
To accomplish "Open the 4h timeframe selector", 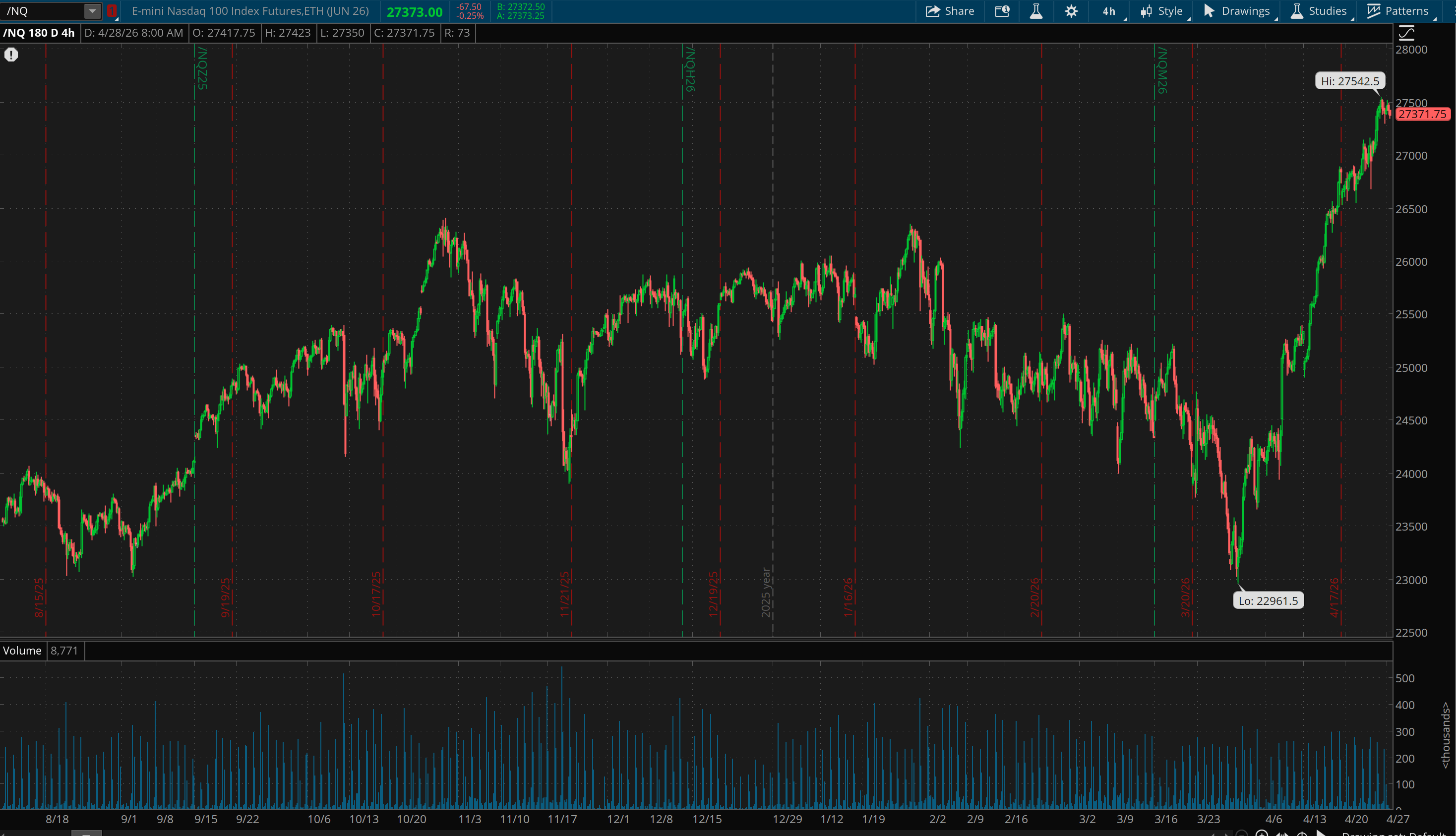I will [x=1109, y=11].
